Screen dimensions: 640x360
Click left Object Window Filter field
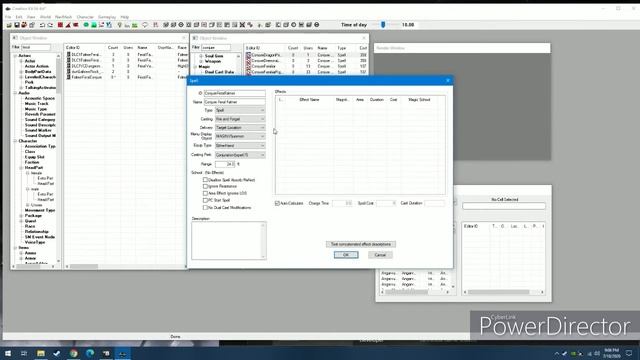tap(36, 47)
